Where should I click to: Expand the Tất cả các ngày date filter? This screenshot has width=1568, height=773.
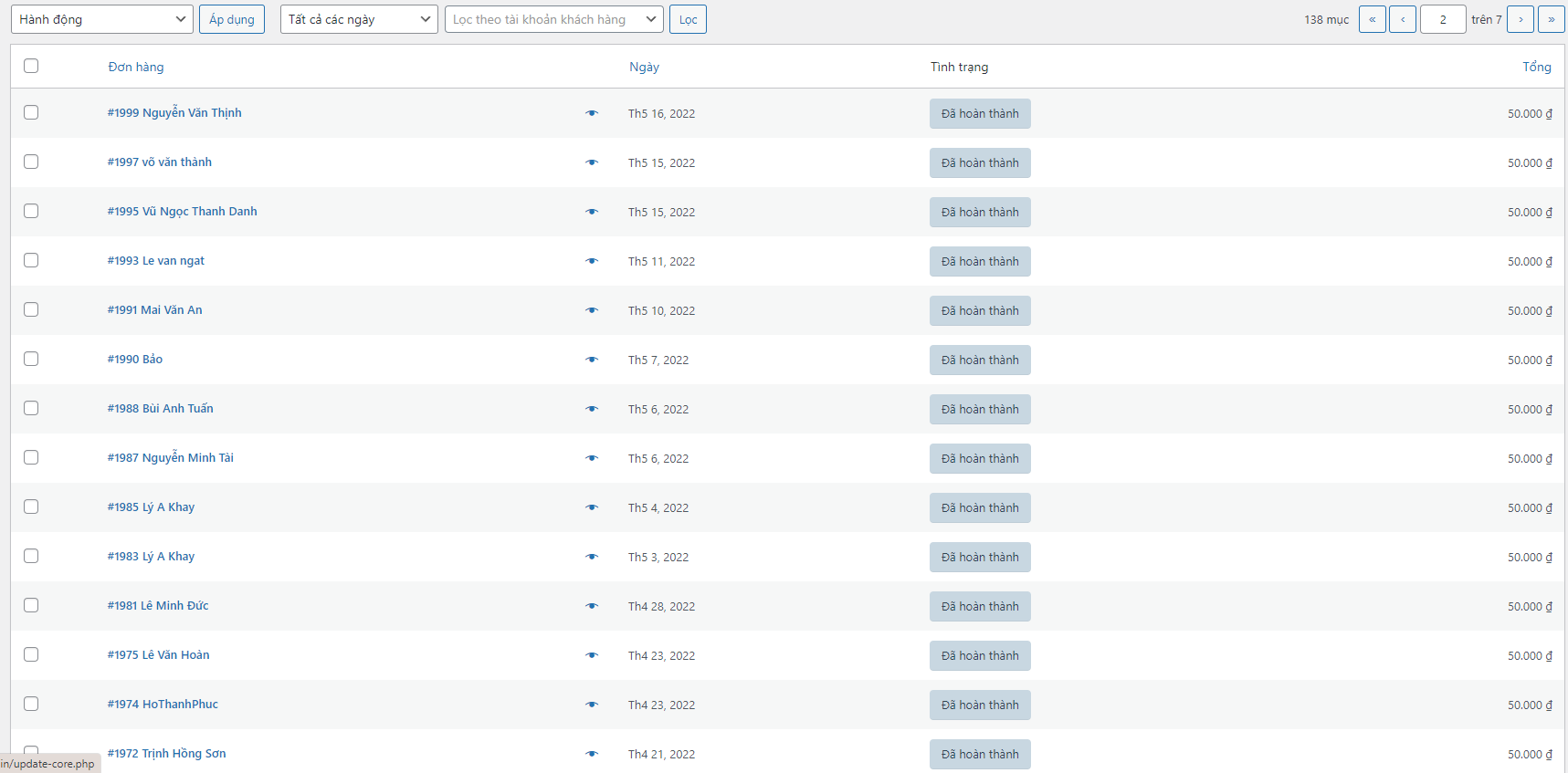click(359, 19)
